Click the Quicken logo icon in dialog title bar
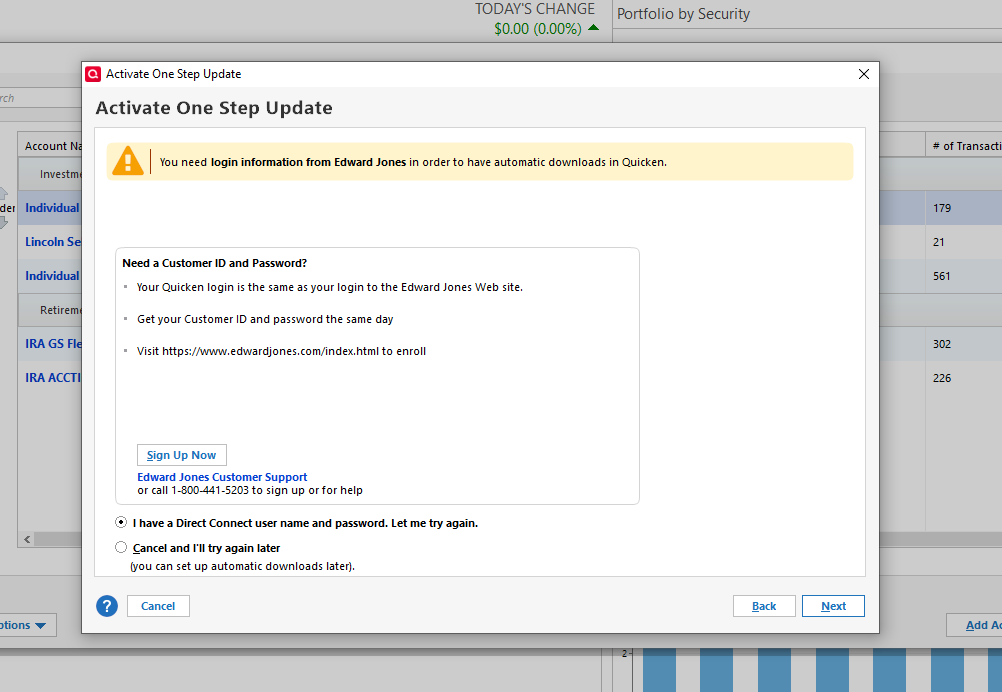The image size is (1002, 692). click(93, 74)
